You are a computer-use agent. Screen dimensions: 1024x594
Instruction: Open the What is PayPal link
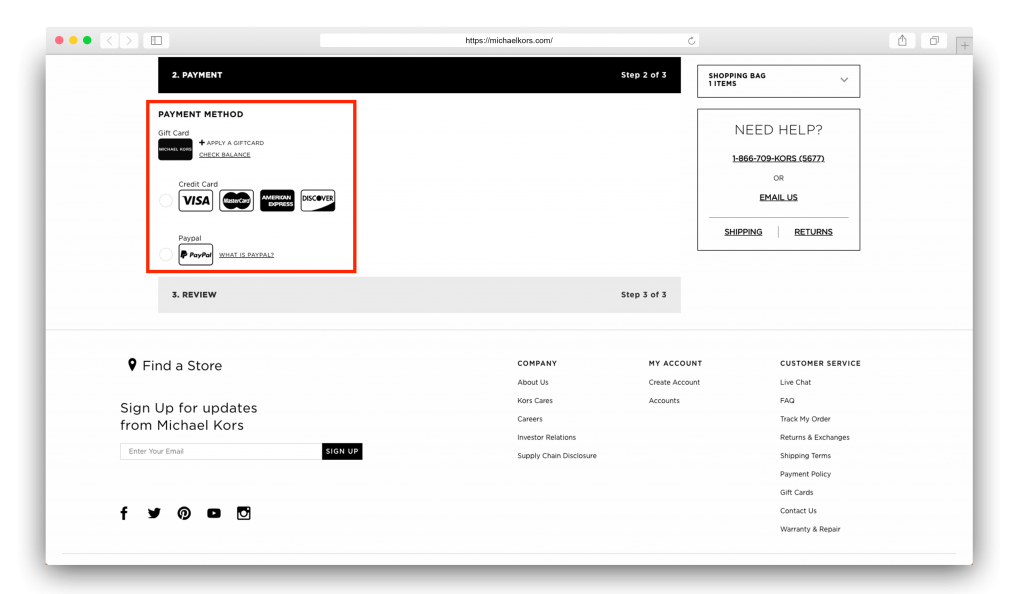[x=246, y=255]
